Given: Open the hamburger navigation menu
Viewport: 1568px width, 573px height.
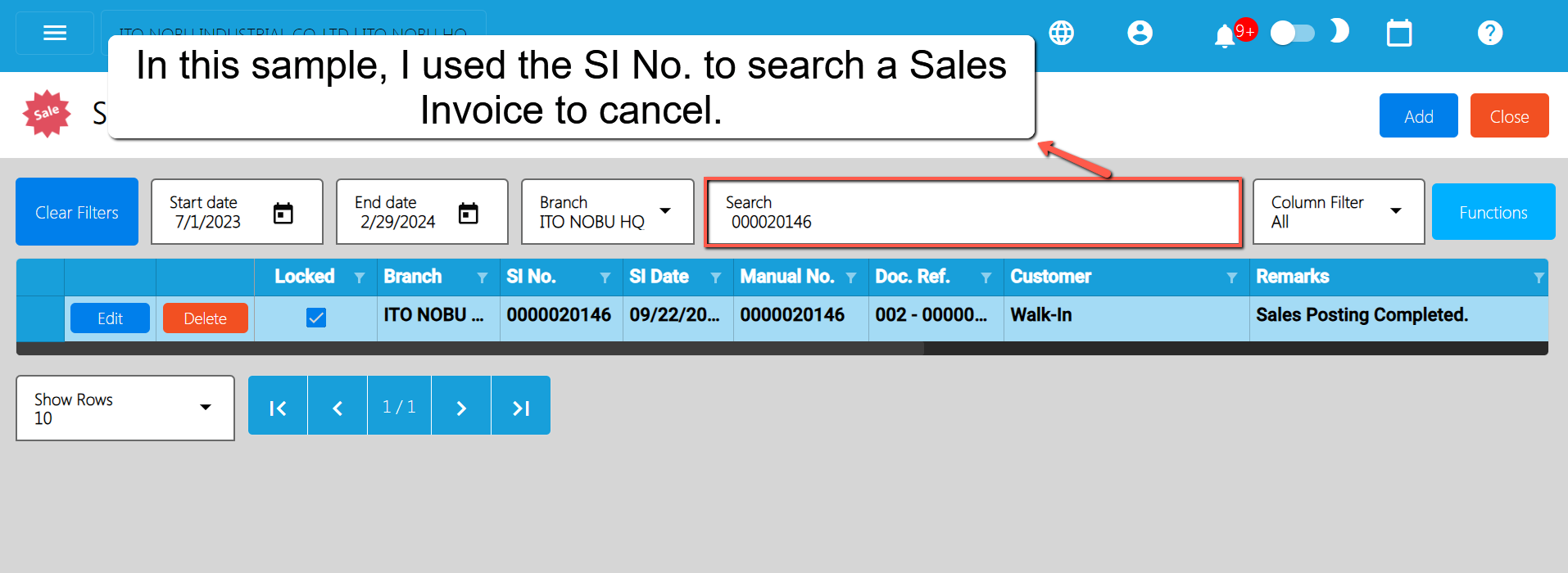Looking at the screenshot, I should click(55, 33).
